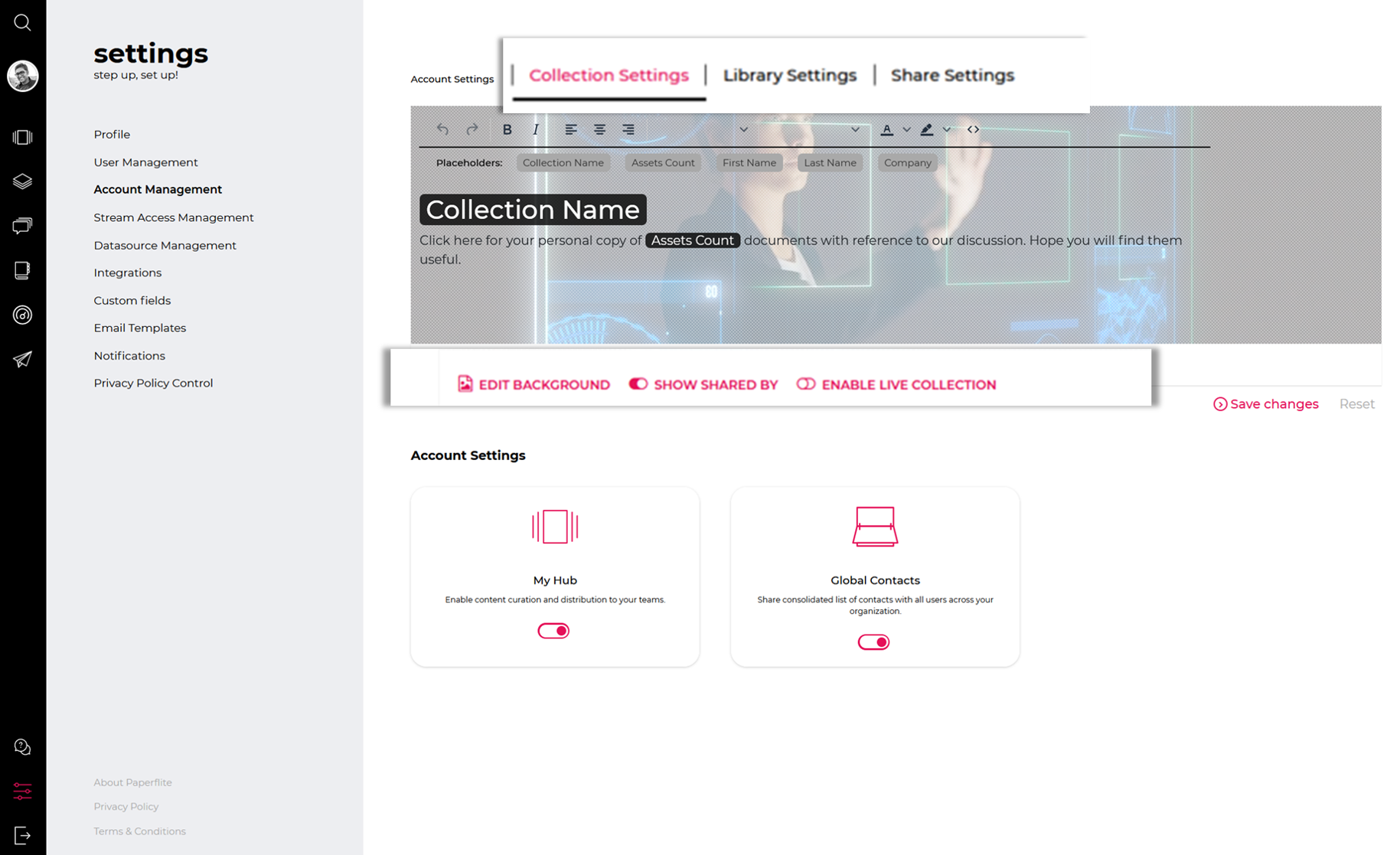The height and width of the screenshot is (855, 1400).
Task: Expand the text color dropdown arrow
Action: (x=906, y=129)
